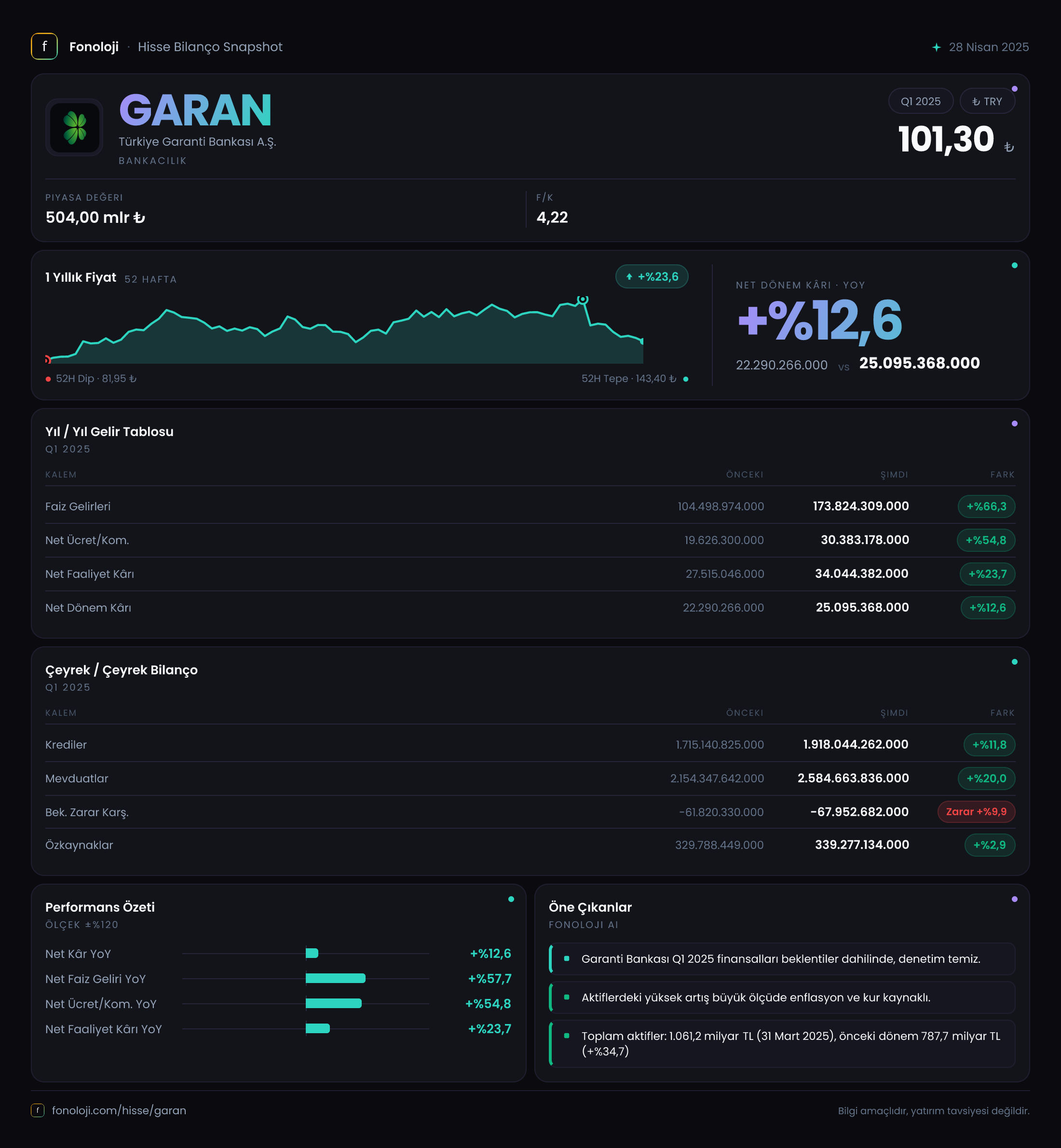The height and width of the screenshot is (1148, 1061).
Task: Click the small Fonoloji logo in the footer
Action: click(x=37, y=1110)
